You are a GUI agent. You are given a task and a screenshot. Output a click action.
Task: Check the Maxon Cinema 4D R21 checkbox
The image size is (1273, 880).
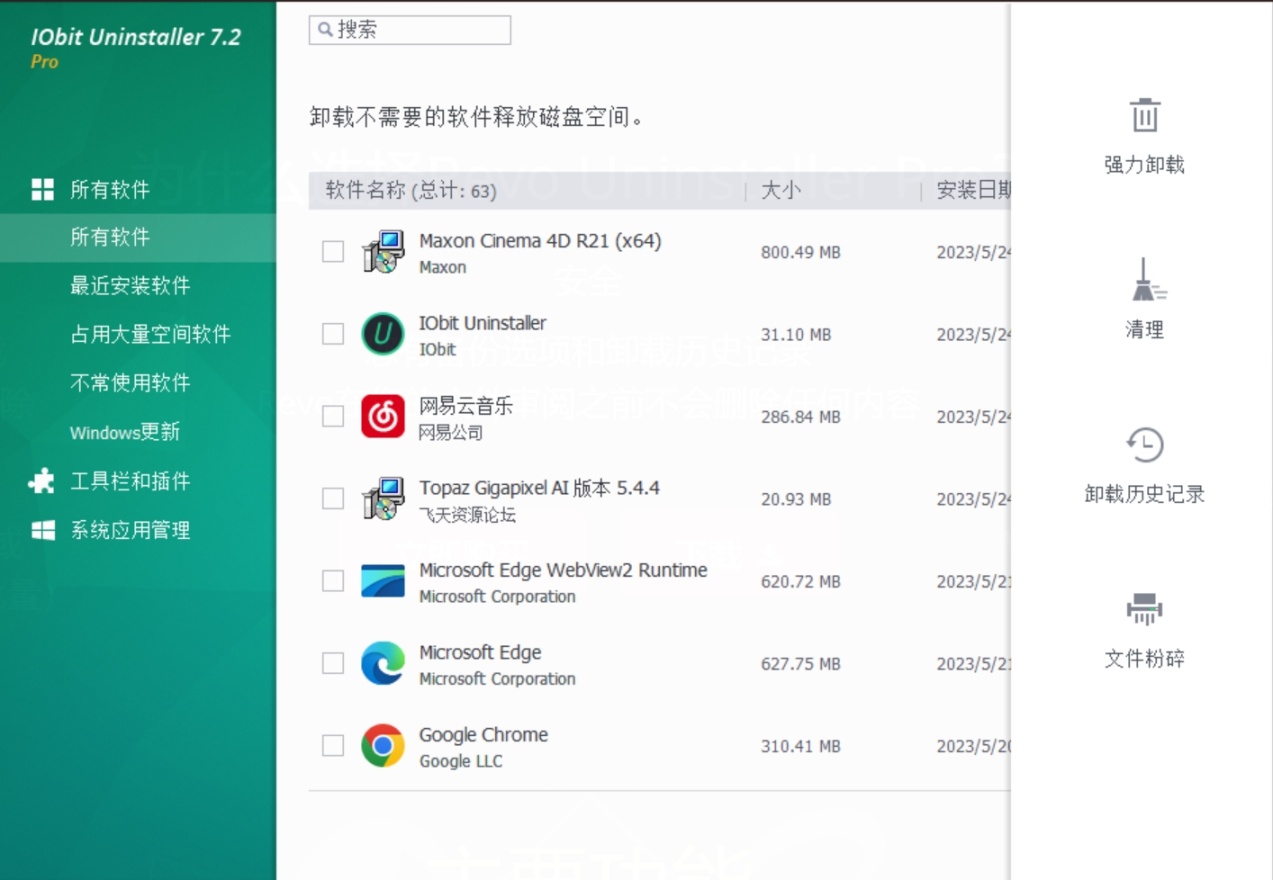[333, 252]
